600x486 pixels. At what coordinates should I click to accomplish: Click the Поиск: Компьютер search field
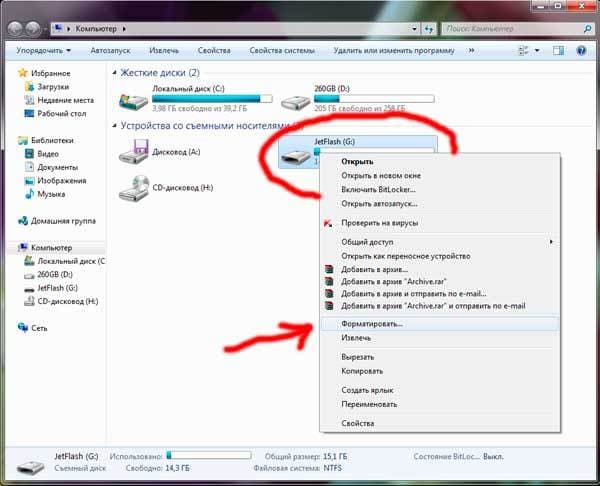(x=513, y=29)
